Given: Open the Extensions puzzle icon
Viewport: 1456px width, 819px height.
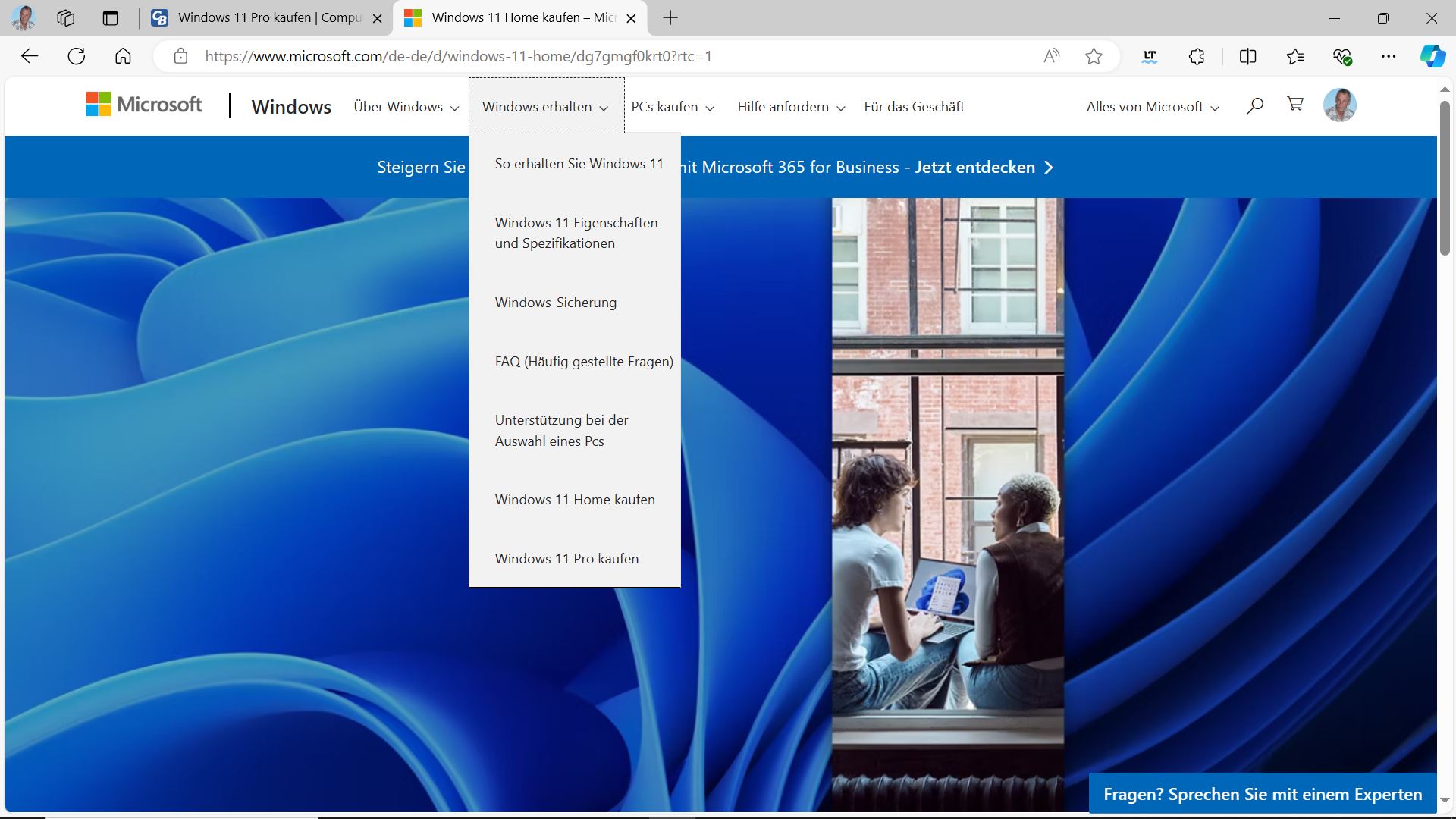Looking at the screenshot, I should click(1196, 56).
